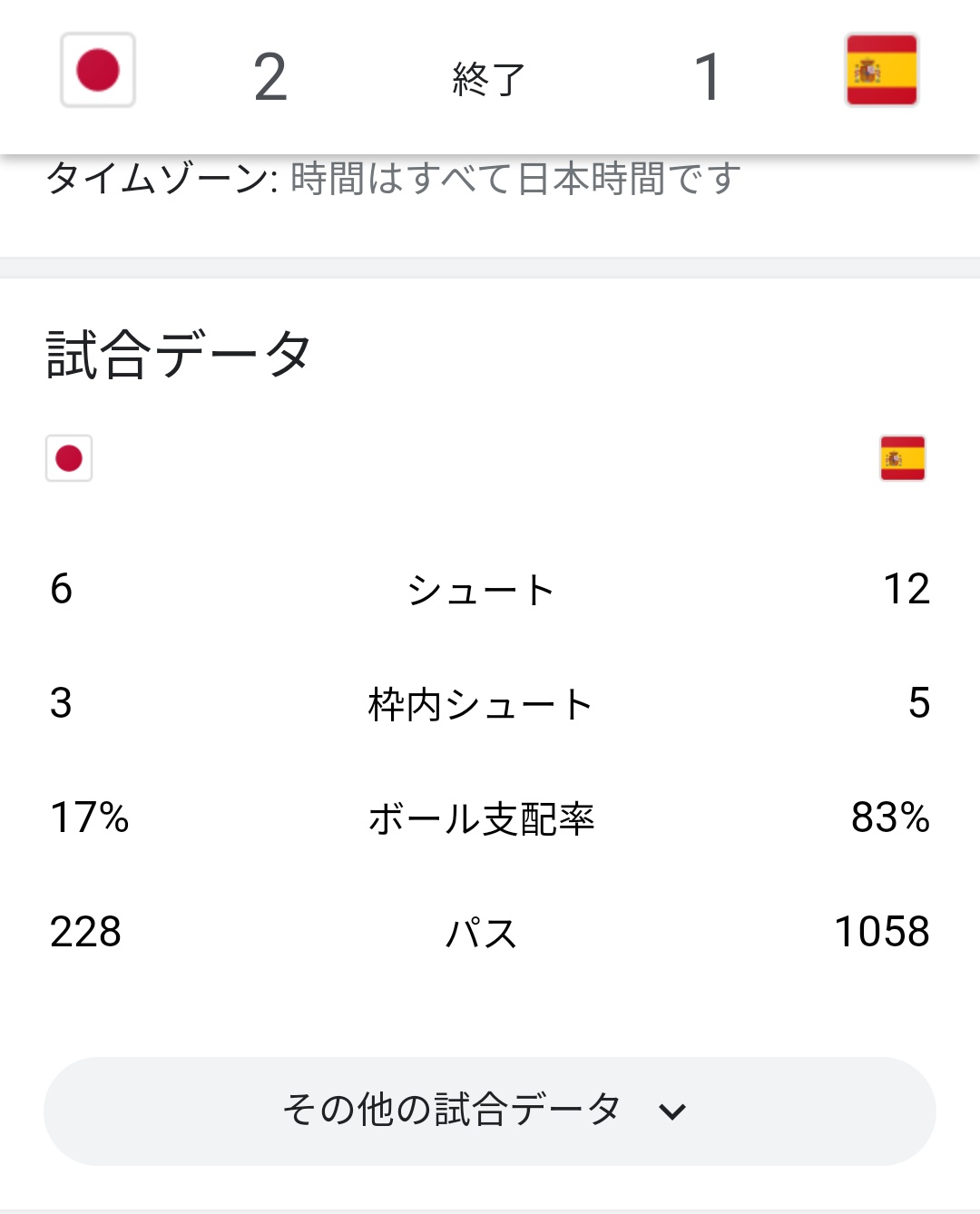Select the 終了 match status text

[489, 79]
